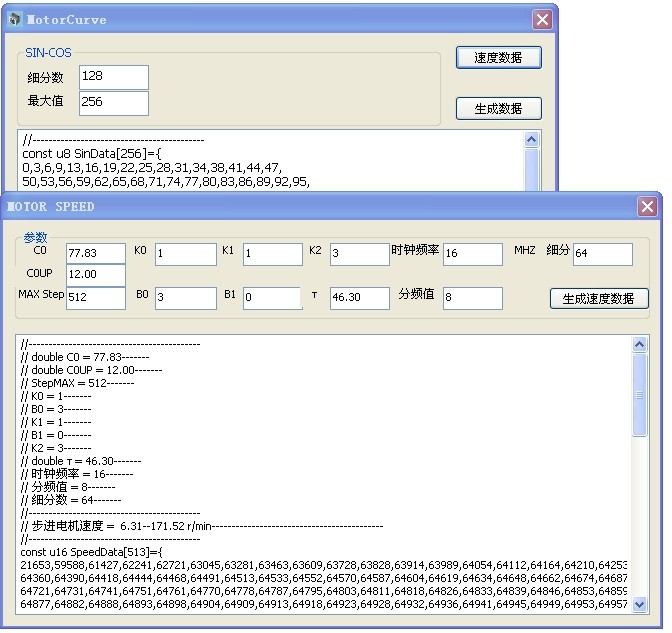The height and width of the screenshot is (633, 672).
Task: Click the 细分数 input field showing 128
Action: pyautogui.click(x=114, y=77)
